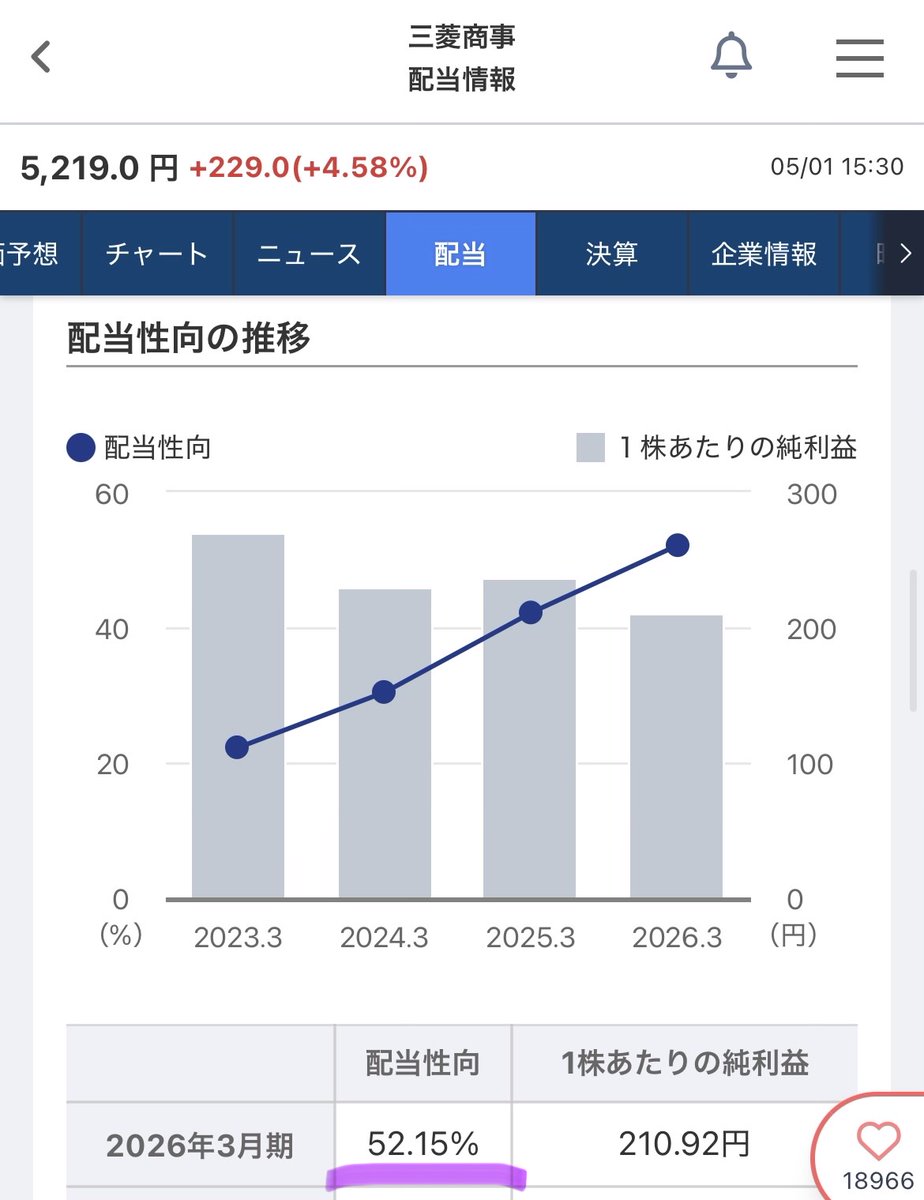Click the 配当性向 column header

point(423,1063)
